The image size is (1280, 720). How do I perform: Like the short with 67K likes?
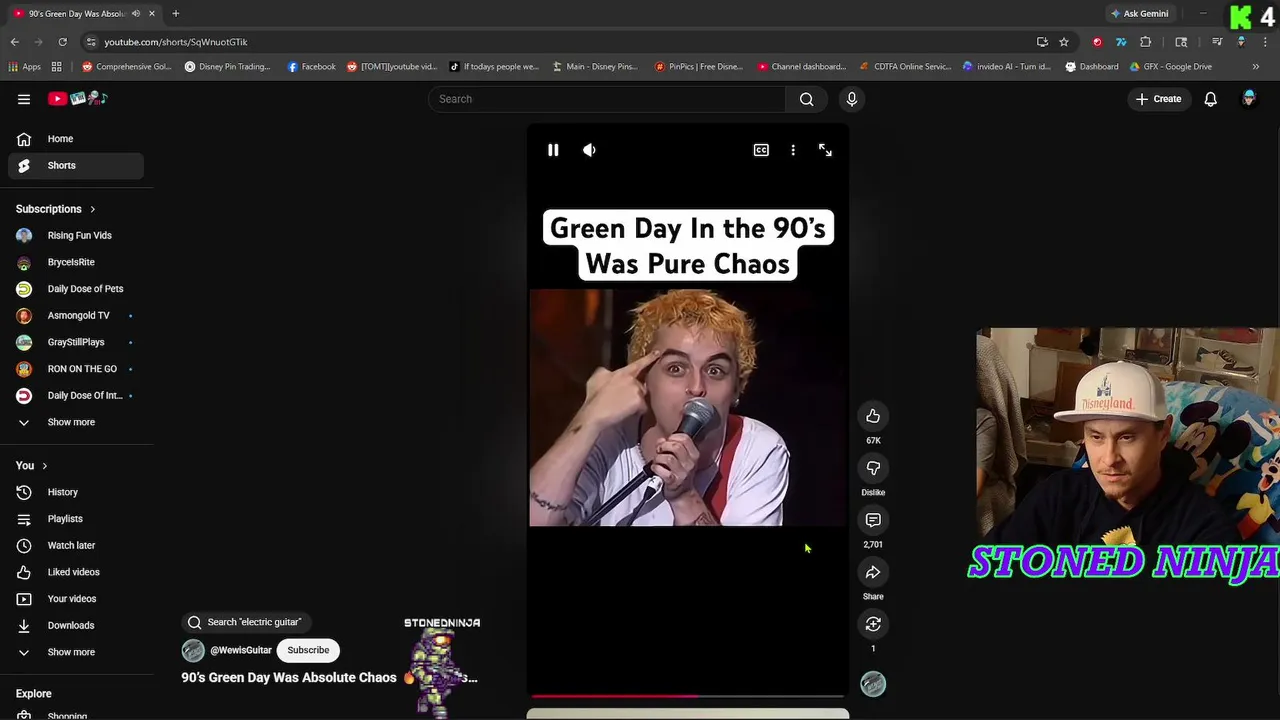tap(873, 416)
